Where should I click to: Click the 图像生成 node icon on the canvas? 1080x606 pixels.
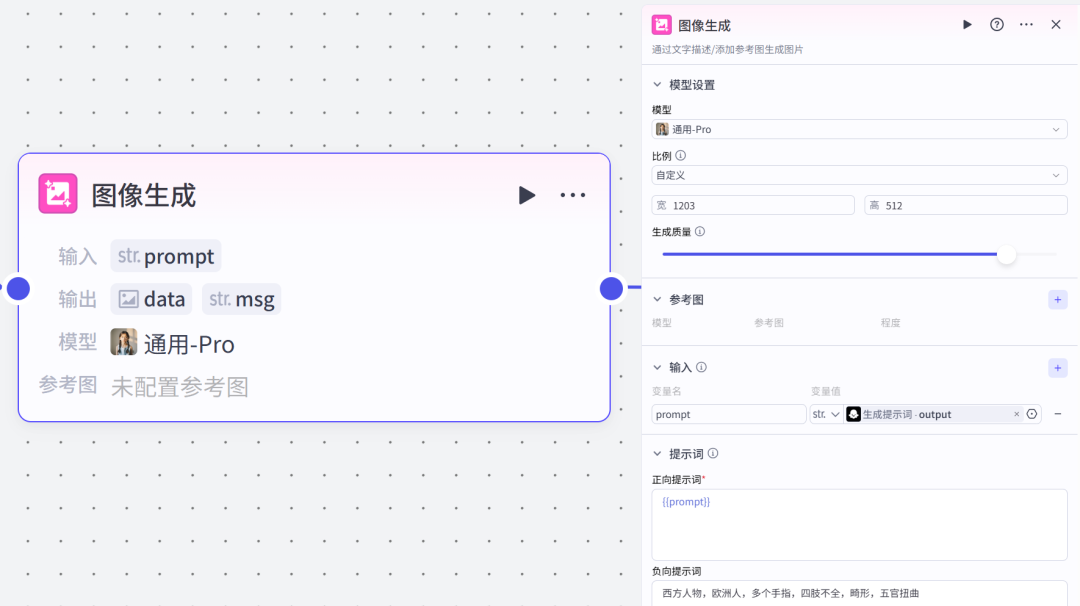coord(57,193)
